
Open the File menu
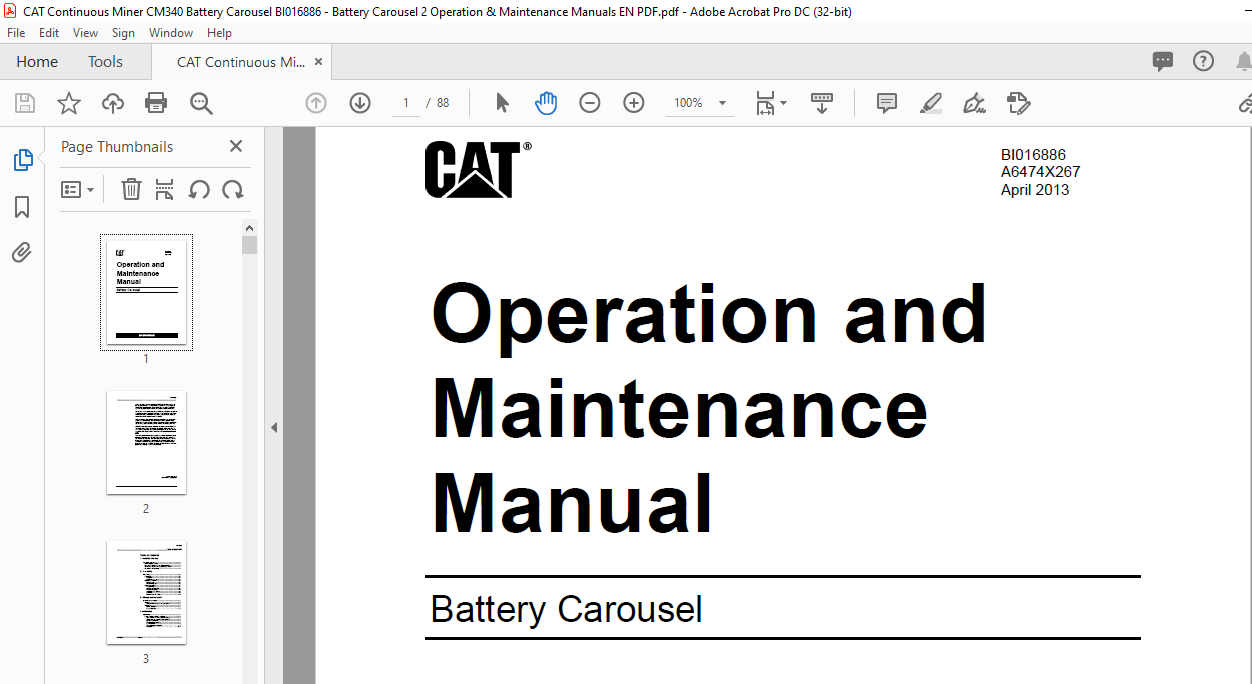tap(16, 33)
